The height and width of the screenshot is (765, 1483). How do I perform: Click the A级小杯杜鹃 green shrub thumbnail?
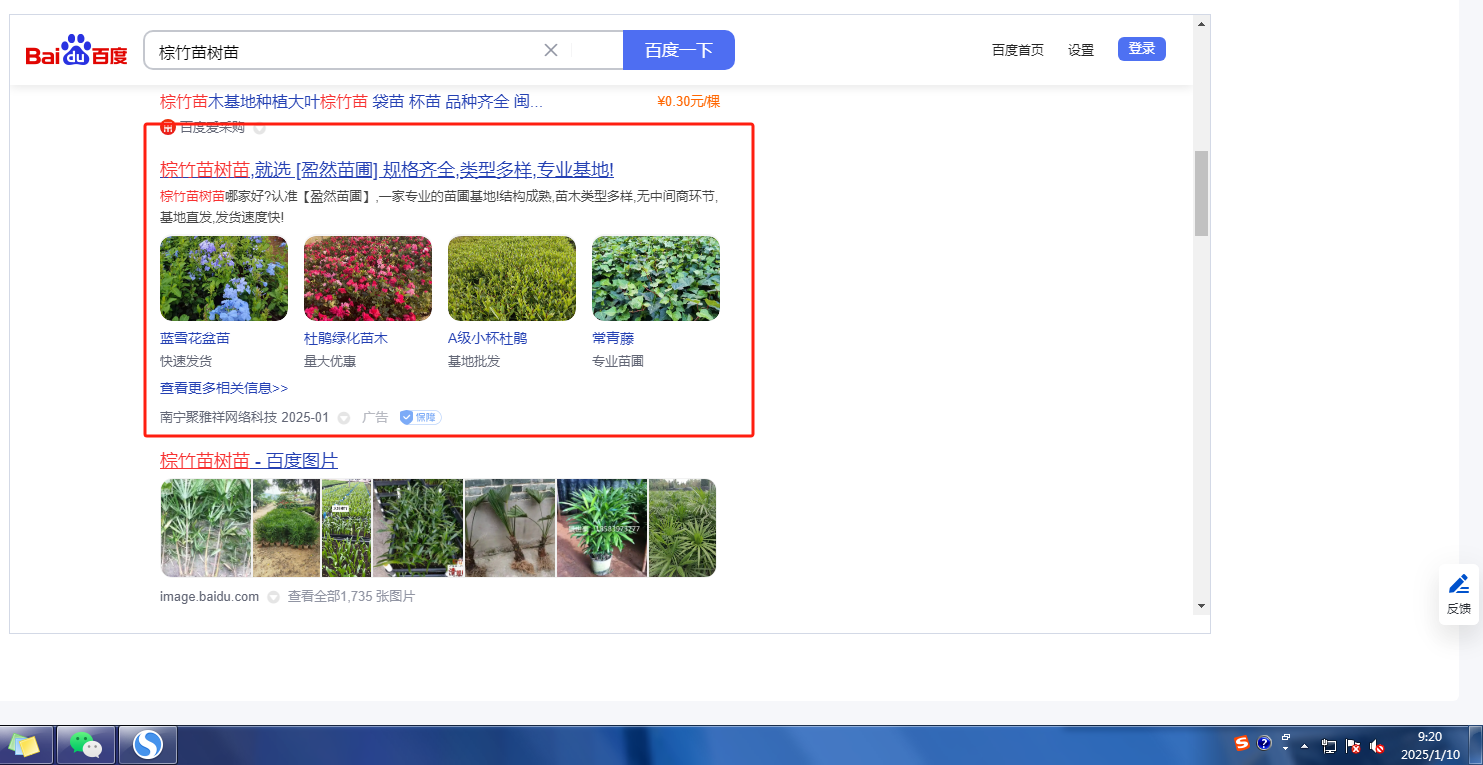(512, 278)
